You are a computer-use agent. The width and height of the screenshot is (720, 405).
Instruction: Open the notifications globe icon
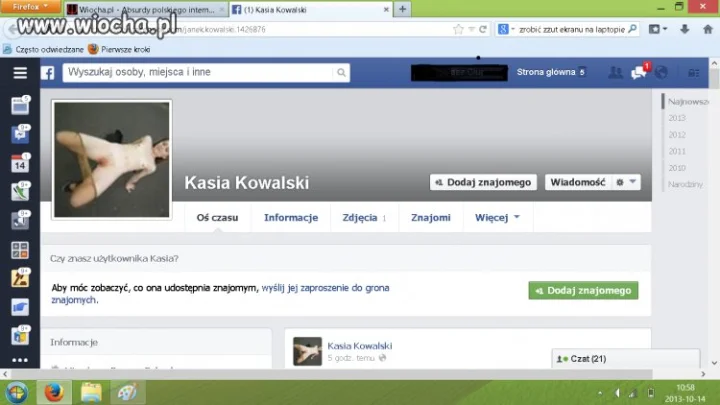point(661,72)
